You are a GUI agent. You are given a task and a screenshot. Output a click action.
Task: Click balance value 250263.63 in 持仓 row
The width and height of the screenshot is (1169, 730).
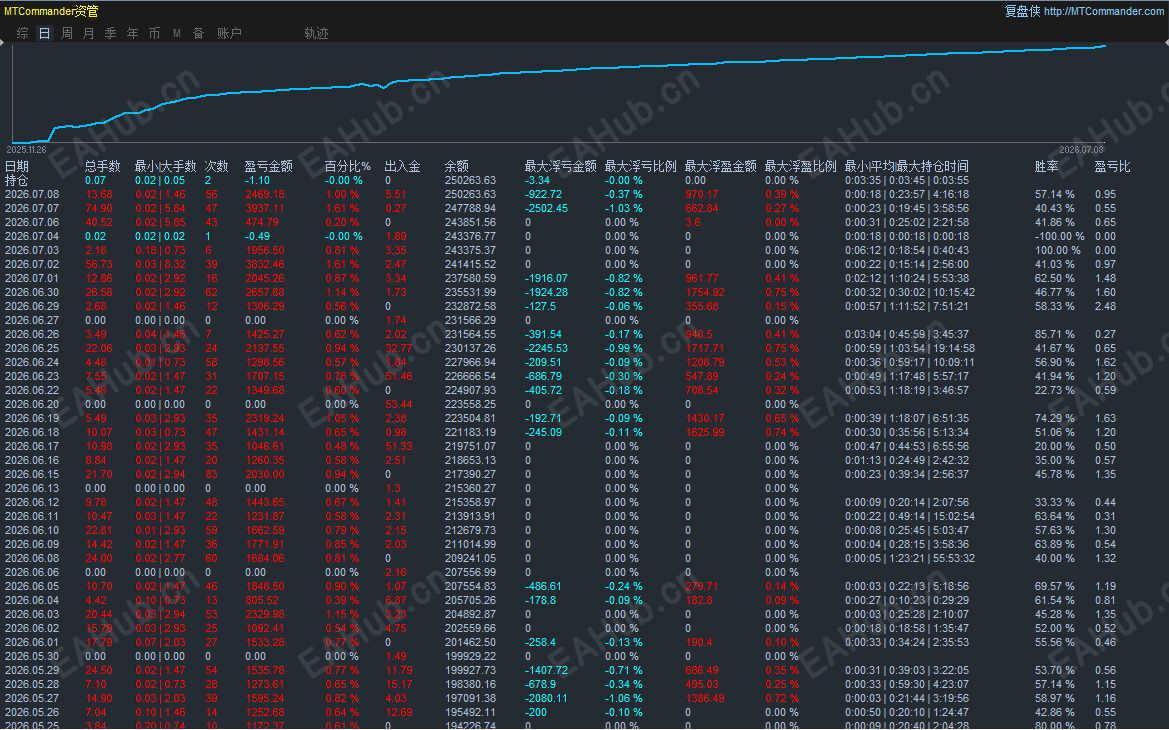pos(470,180)
